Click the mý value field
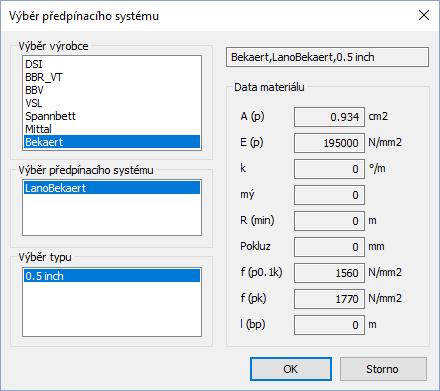This screenshot has width=440, height=391. click(x=329, y=195)
